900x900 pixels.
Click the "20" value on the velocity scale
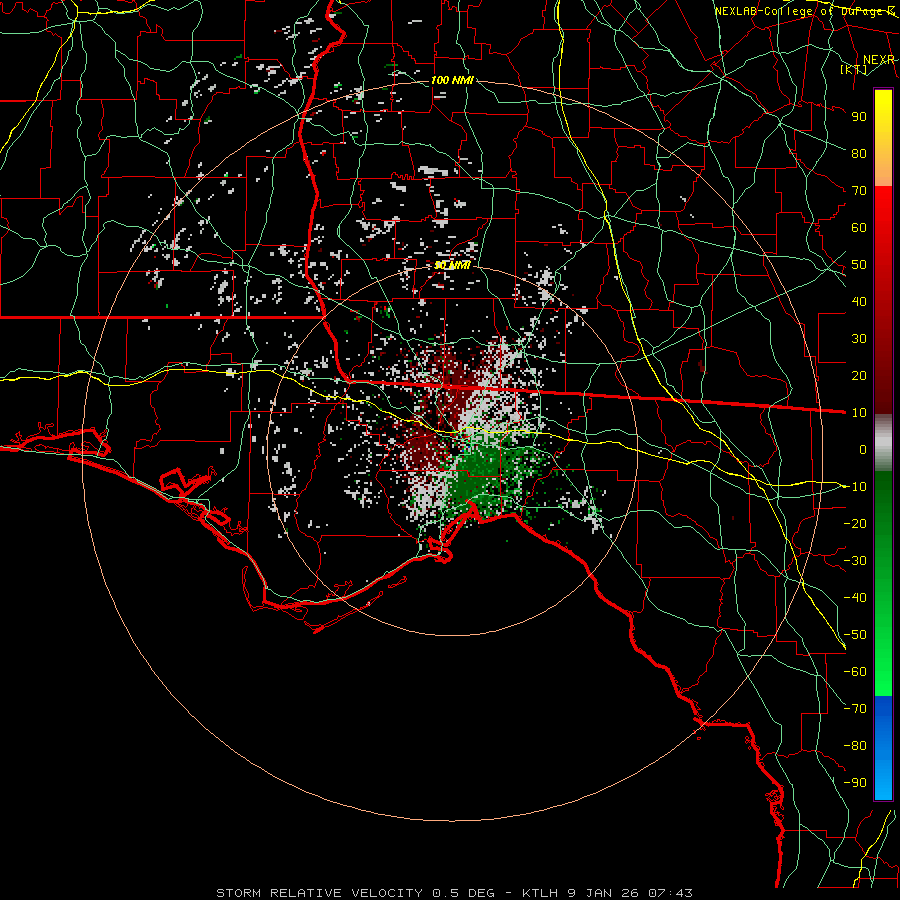click(x=859, y=375)
